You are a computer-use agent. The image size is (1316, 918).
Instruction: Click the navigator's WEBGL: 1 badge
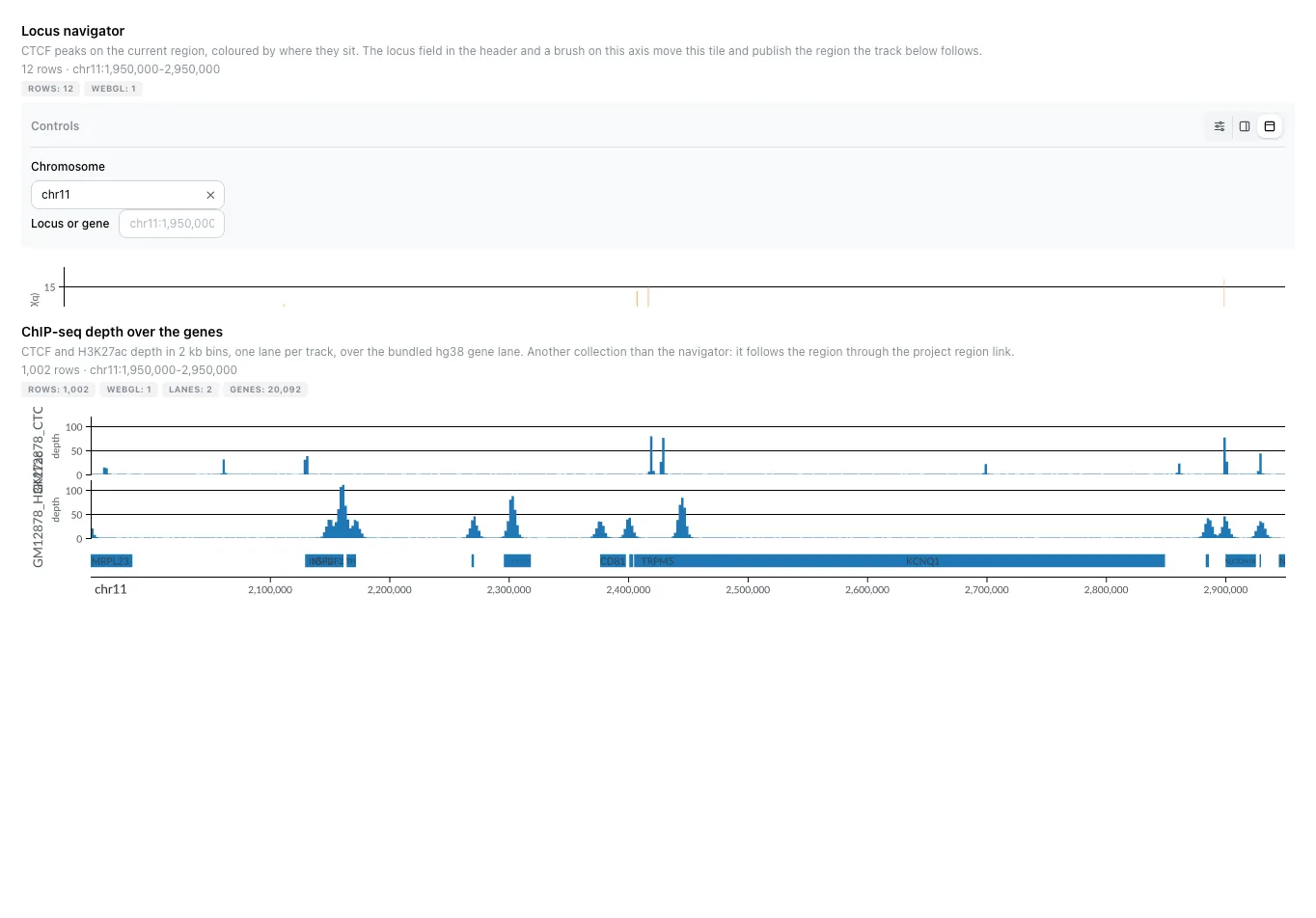(x=114, y=89)
